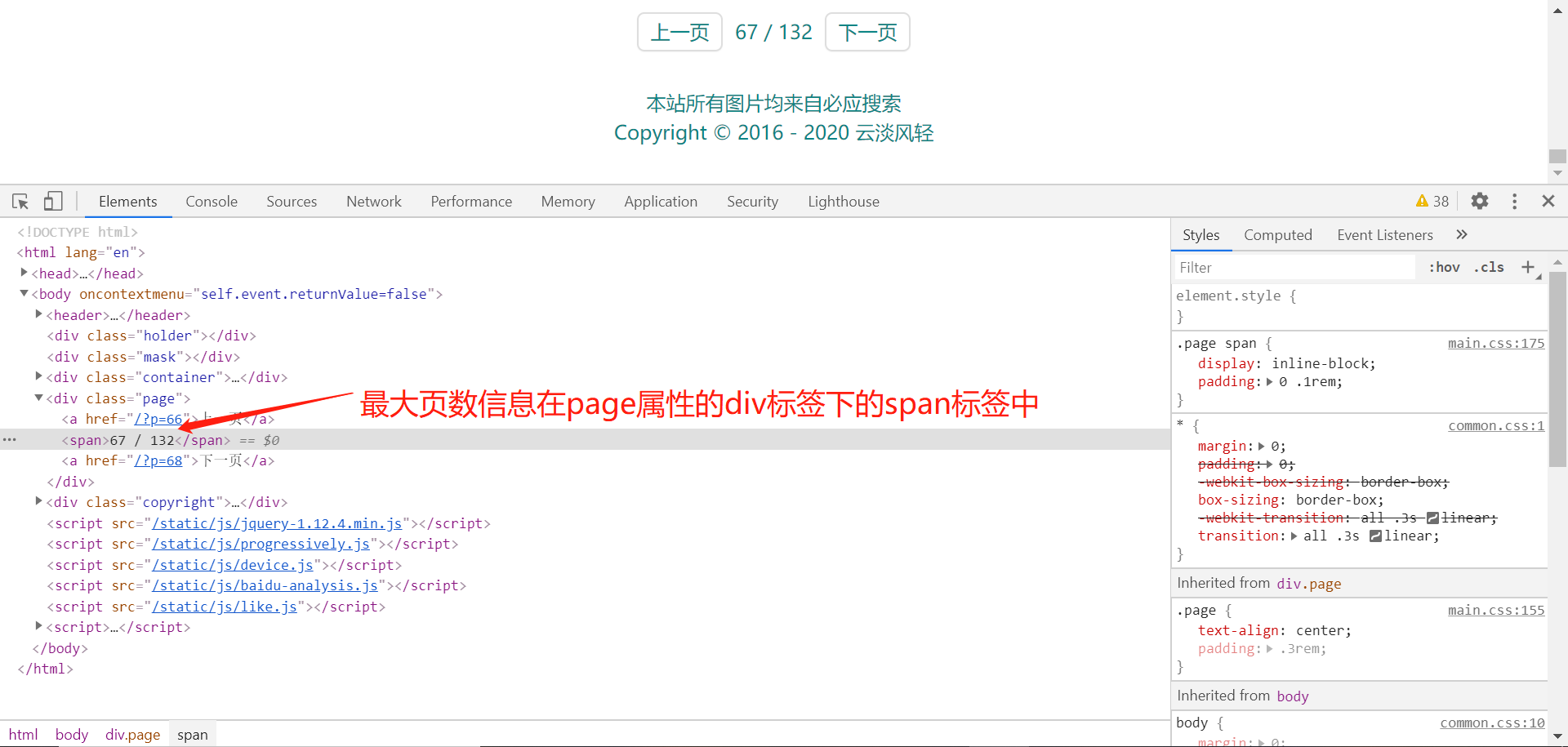The height and width of the screenshot is (747, 1568).
Task: Expand the div class copyright node
Action: (39, 501)
